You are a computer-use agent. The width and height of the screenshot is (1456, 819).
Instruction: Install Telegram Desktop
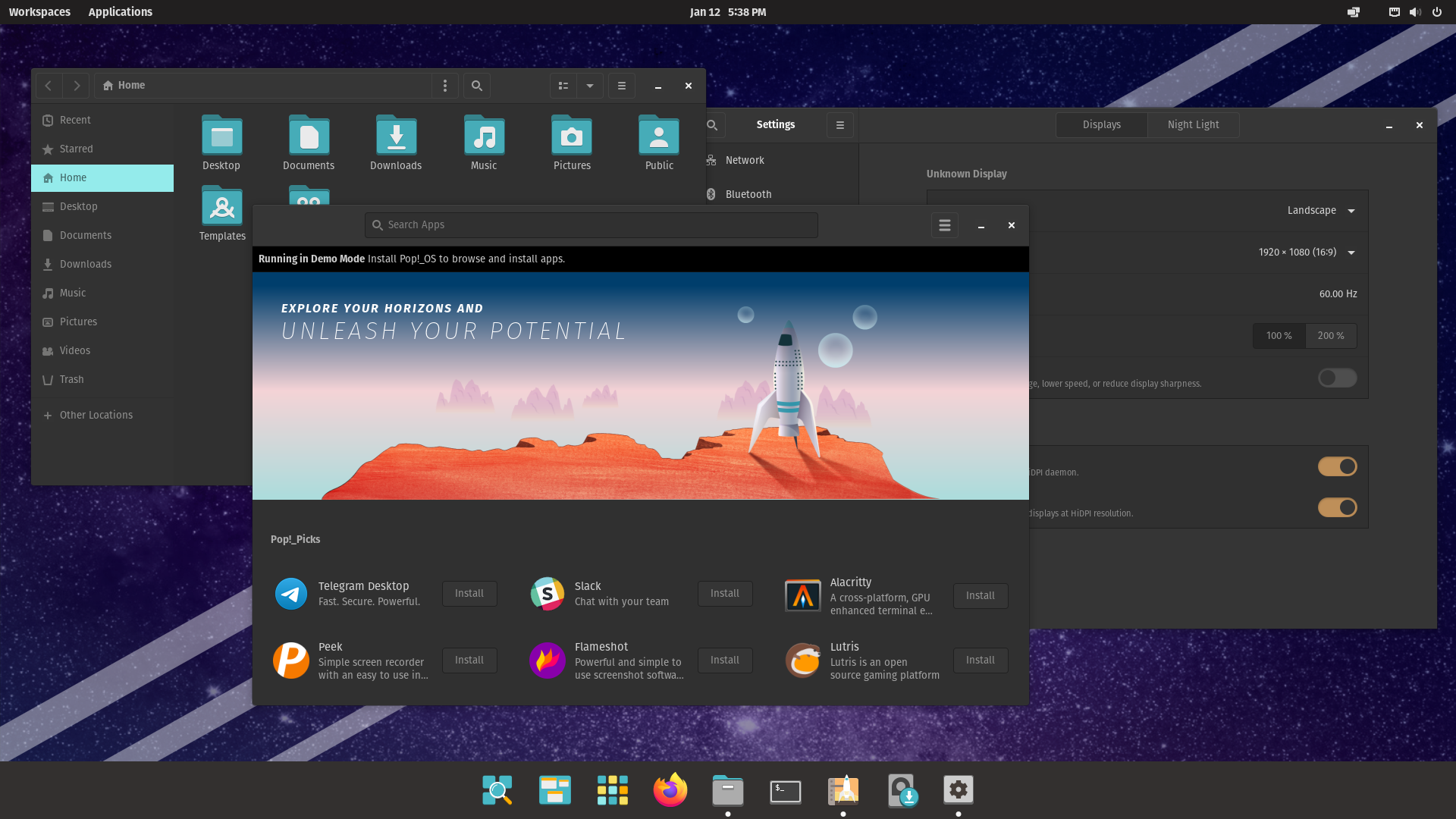469,594
